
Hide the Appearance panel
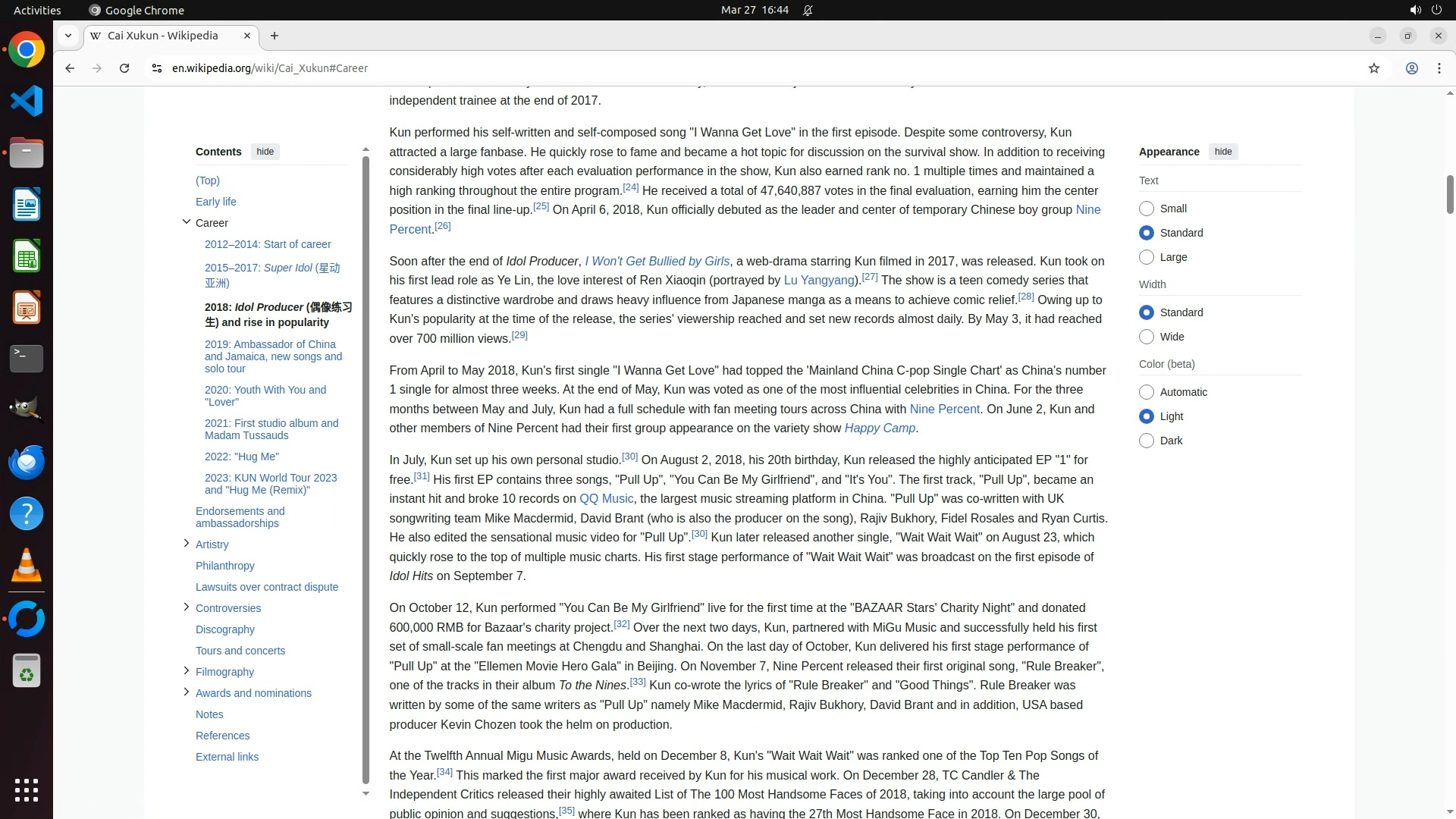(x=1222, y=152)
